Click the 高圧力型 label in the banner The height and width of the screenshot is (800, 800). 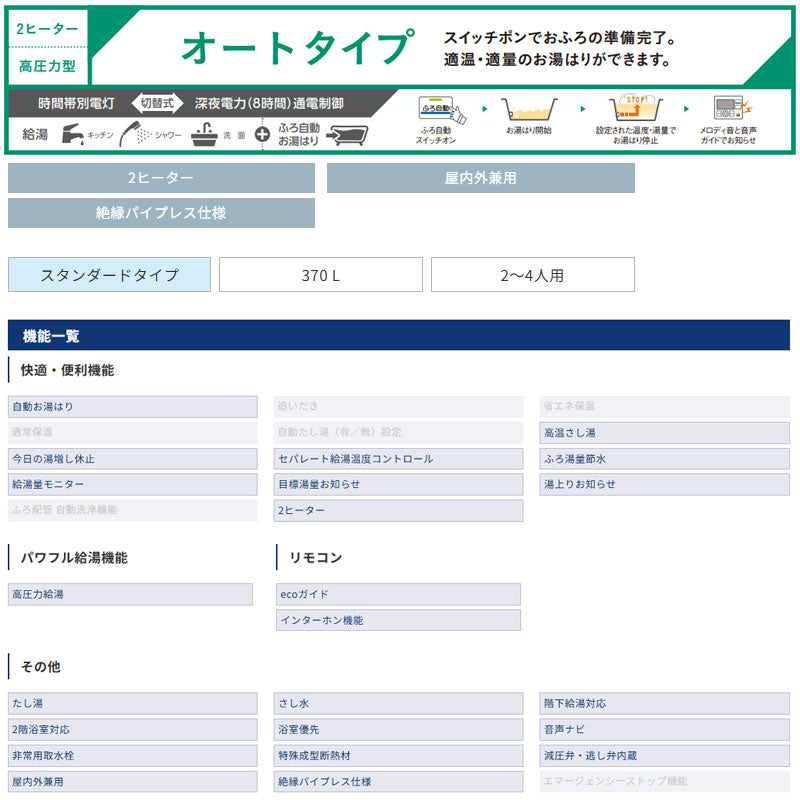(x=47, y=66)
